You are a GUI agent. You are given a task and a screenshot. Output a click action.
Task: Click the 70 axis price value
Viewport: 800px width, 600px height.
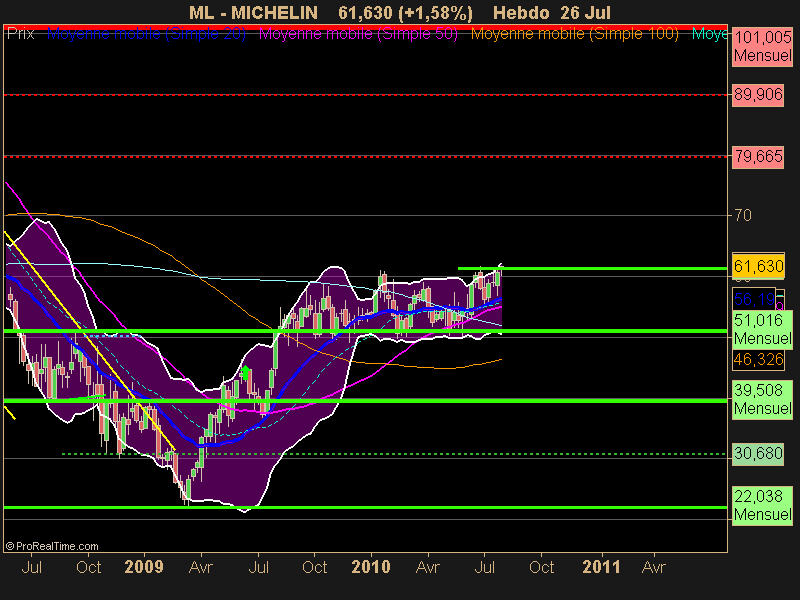click(743, 215)
